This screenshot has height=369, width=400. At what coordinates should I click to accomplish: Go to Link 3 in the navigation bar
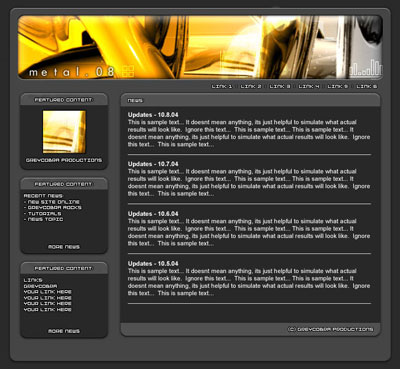(280, 86)
